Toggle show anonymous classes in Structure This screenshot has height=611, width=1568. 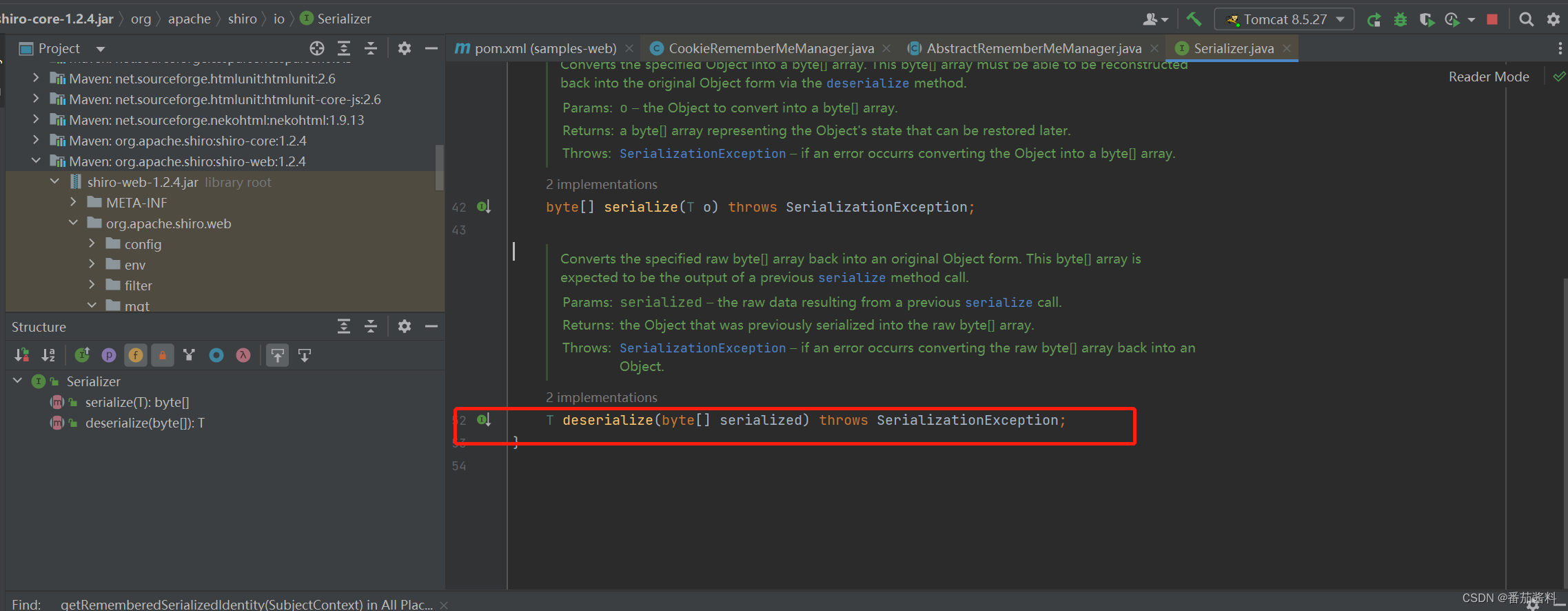216,355
